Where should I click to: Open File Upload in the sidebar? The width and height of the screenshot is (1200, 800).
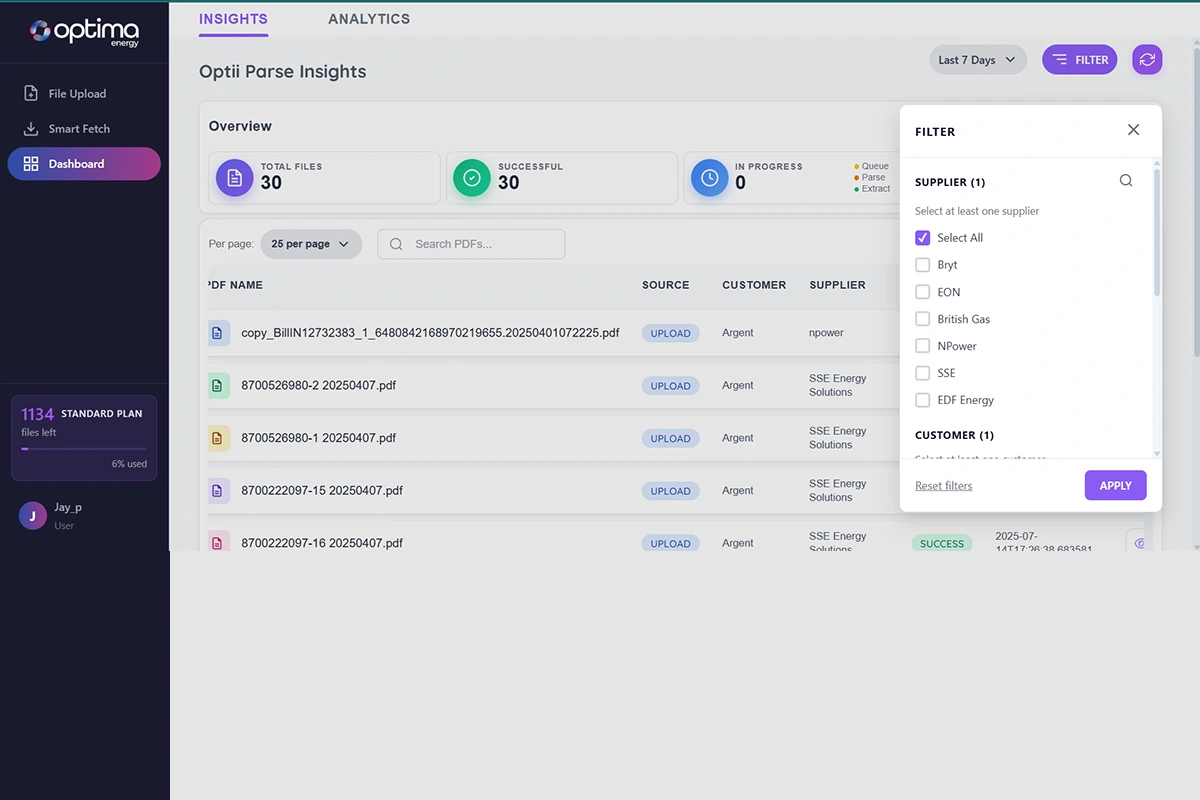point(84,93)
